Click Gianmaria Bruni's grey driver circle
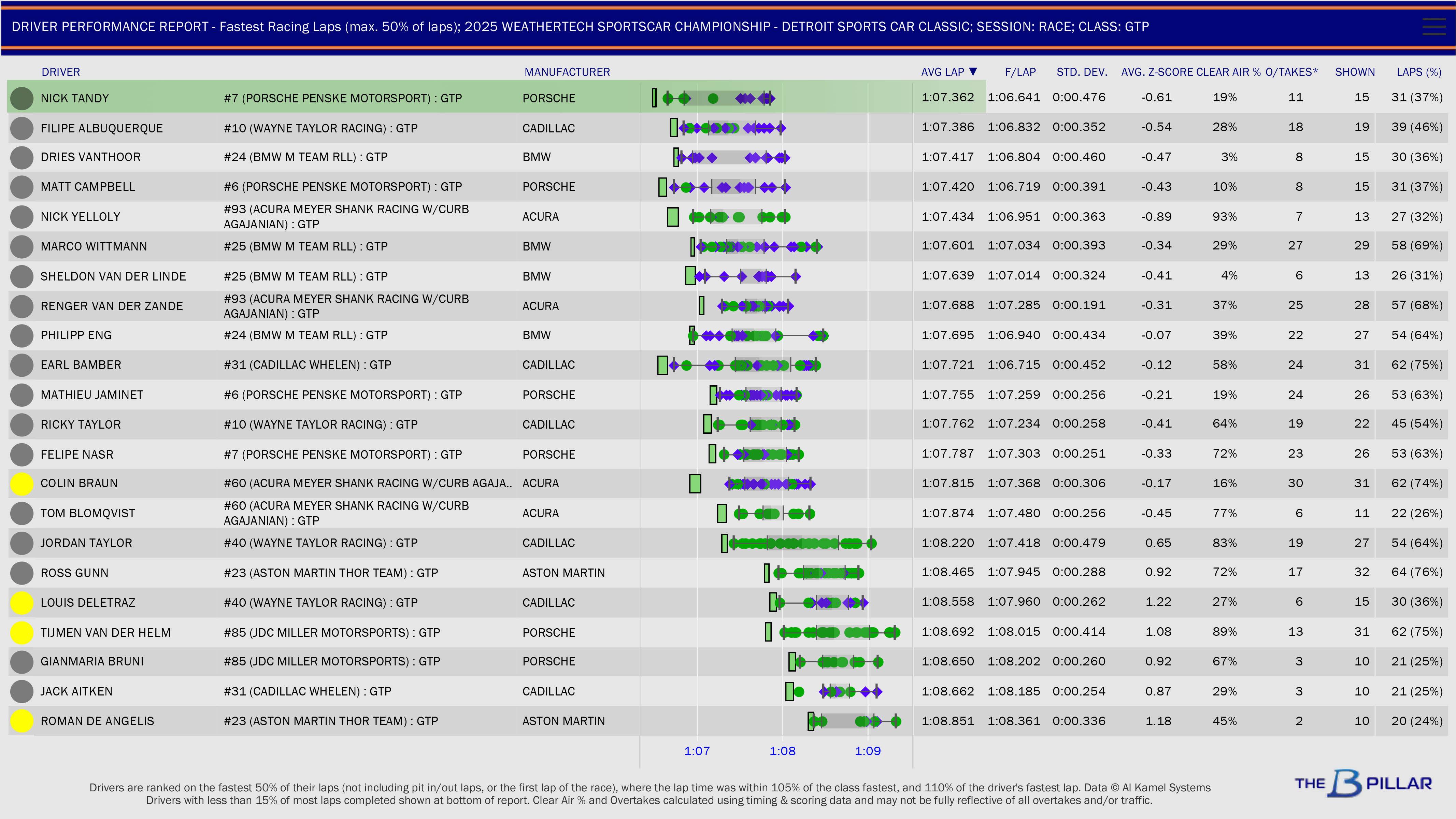 pos(22,662)
